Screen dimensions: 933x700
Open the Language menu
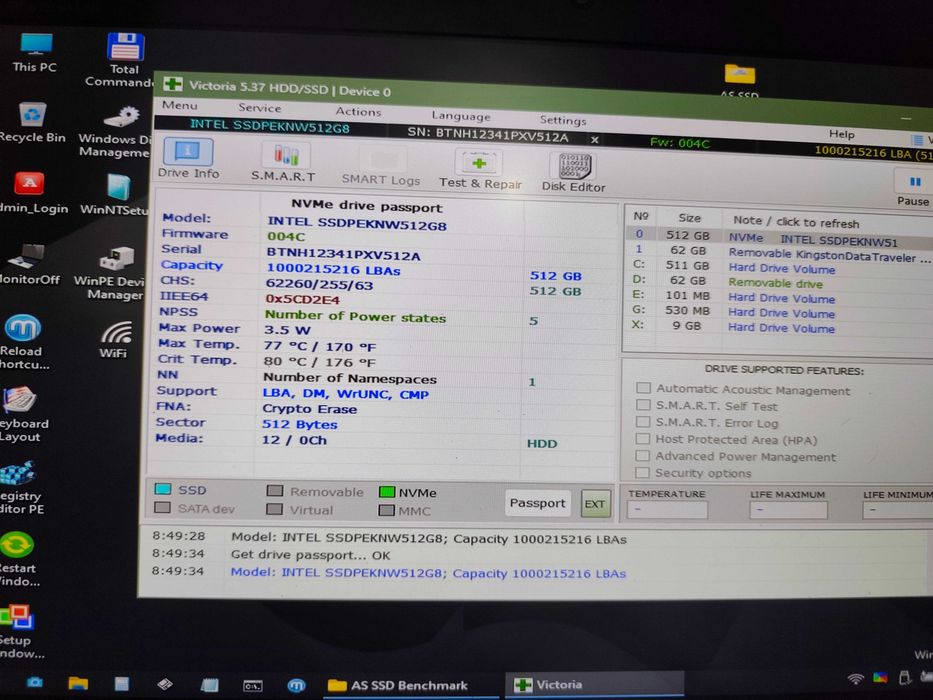[x=461, y=115]
